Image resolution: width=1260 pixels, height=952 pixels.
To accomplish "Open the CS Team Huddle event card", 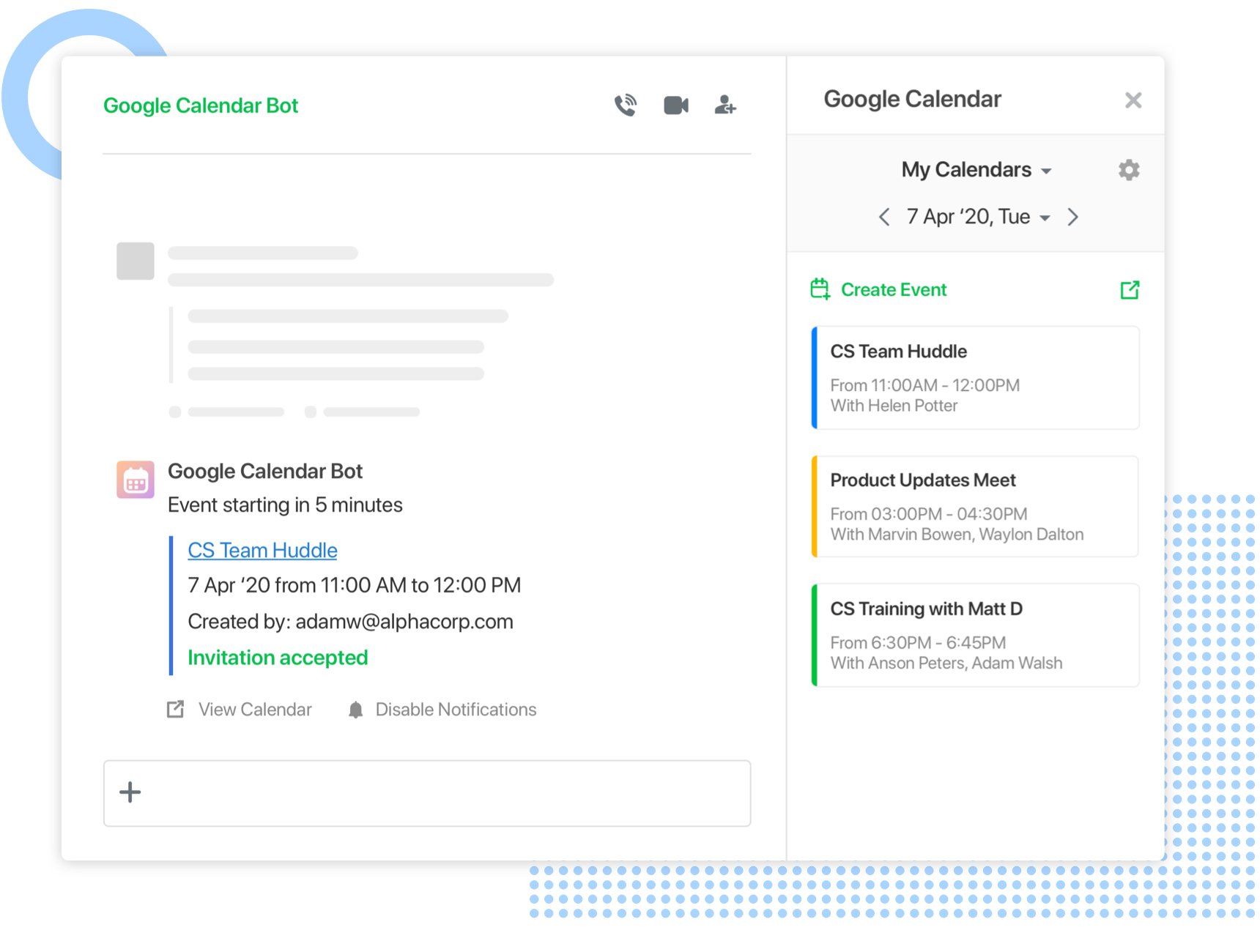I will click(976, 378).
